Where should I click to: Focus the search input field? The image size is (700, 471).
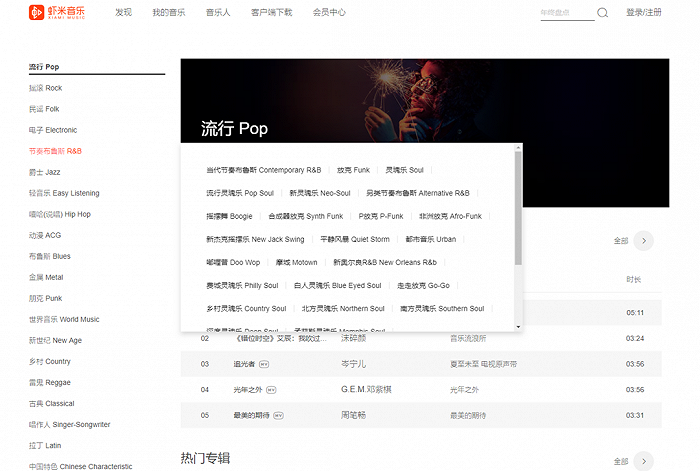click(x=567, y=13)
